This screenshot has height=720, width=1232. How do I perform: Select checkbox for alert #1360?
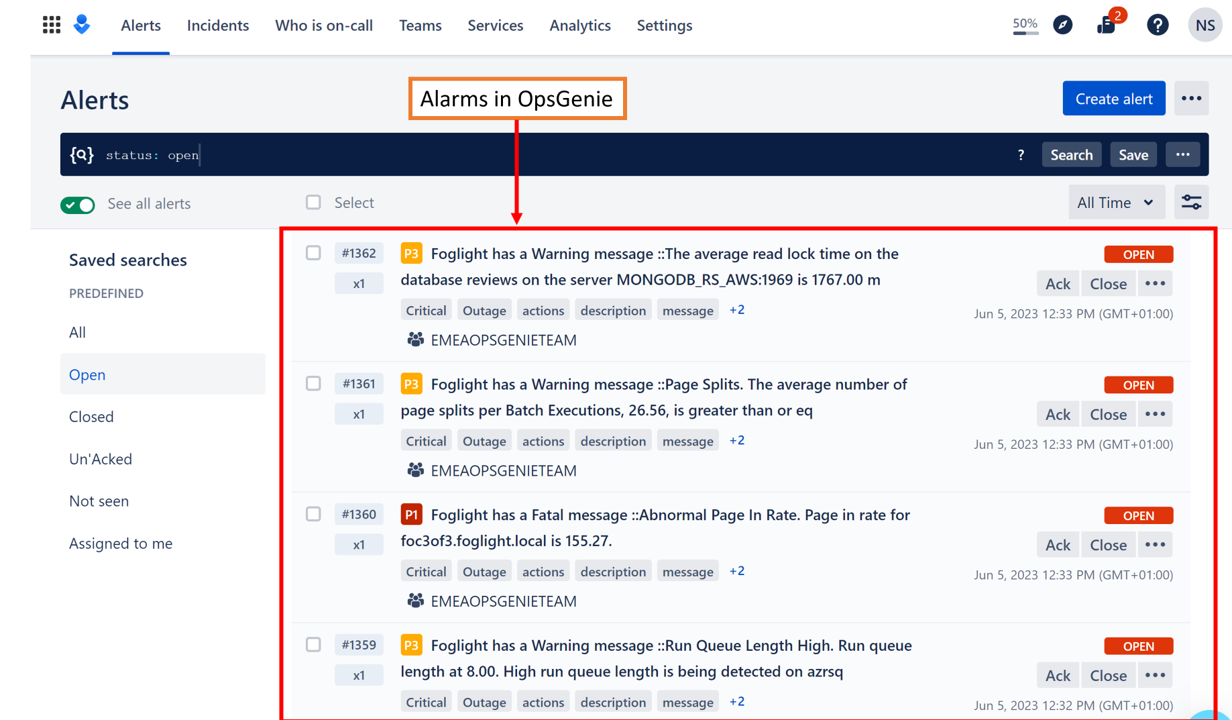pyautogui.click(x=314, y=514)
